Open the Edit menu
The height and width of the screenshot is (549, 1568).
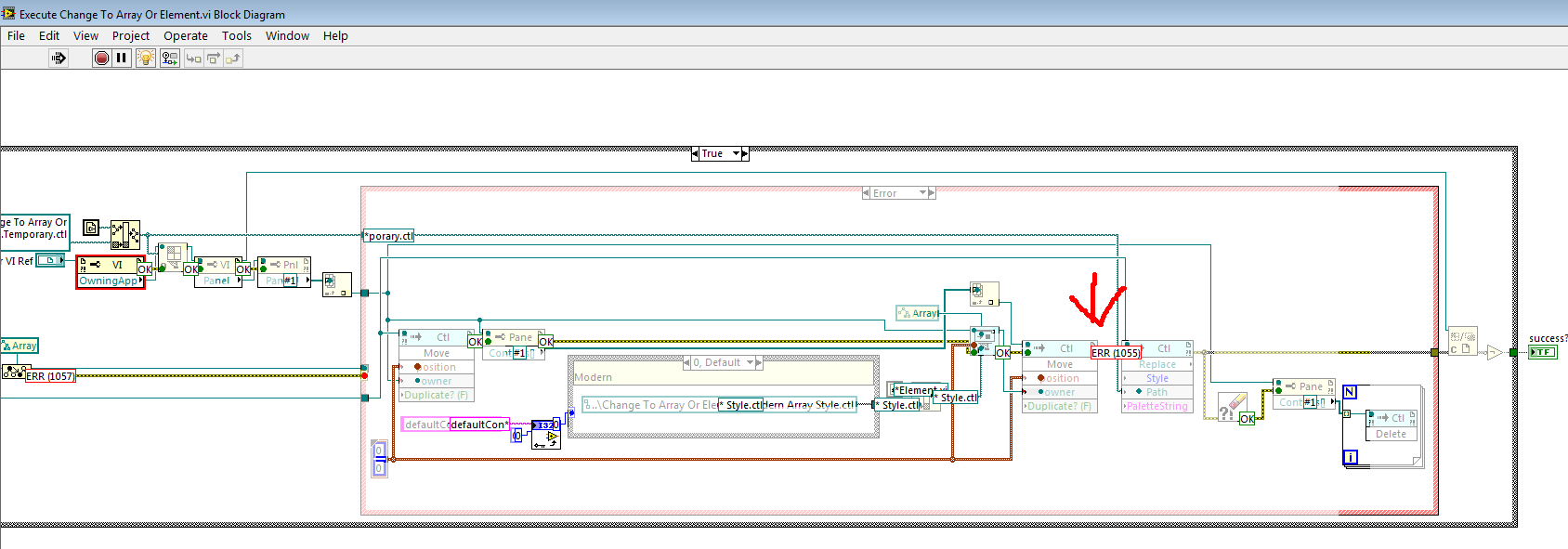click(x=49, y=35)
